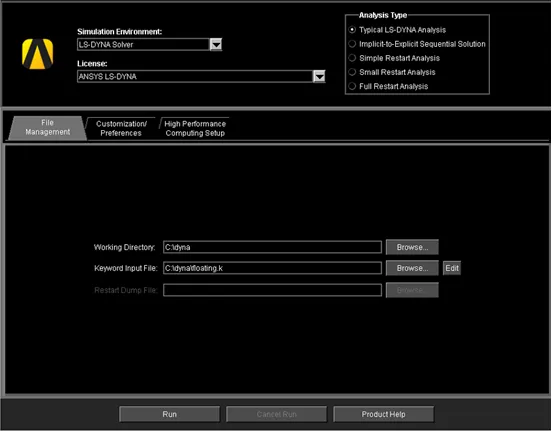Click the Keyword Input File field
The height and width of the screenshot is (431, 554).
click(x=272, y=268)
